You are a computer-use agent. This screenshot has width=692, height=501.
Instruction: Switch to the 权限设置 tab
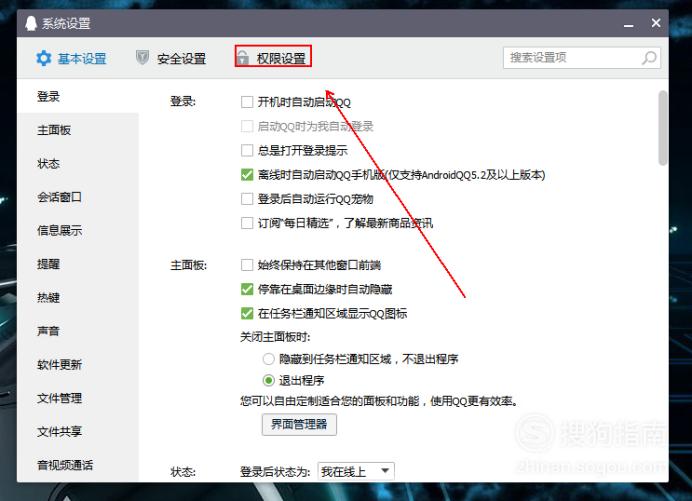coord(273,57)
